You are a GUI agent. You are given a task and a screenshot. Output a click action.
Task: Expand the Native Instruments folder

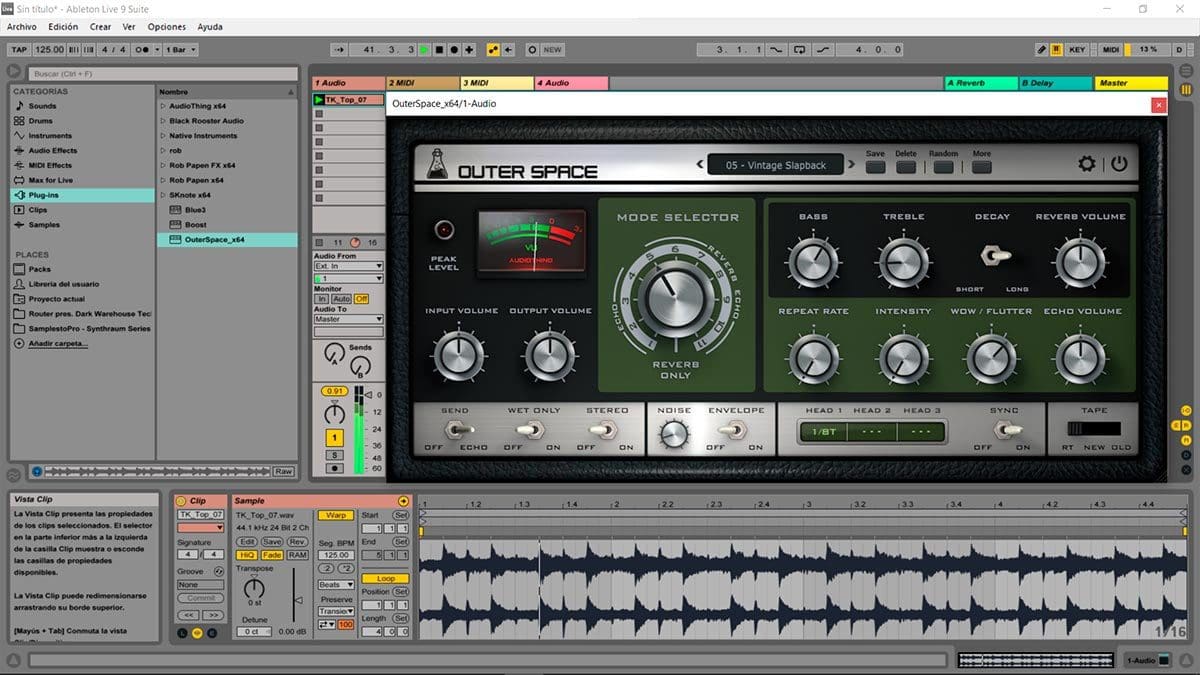click(x=163, y=136)
